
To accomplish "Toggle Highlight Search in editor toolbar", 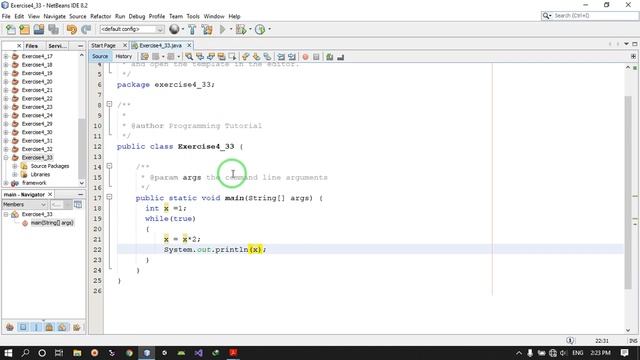I will 221,57.
